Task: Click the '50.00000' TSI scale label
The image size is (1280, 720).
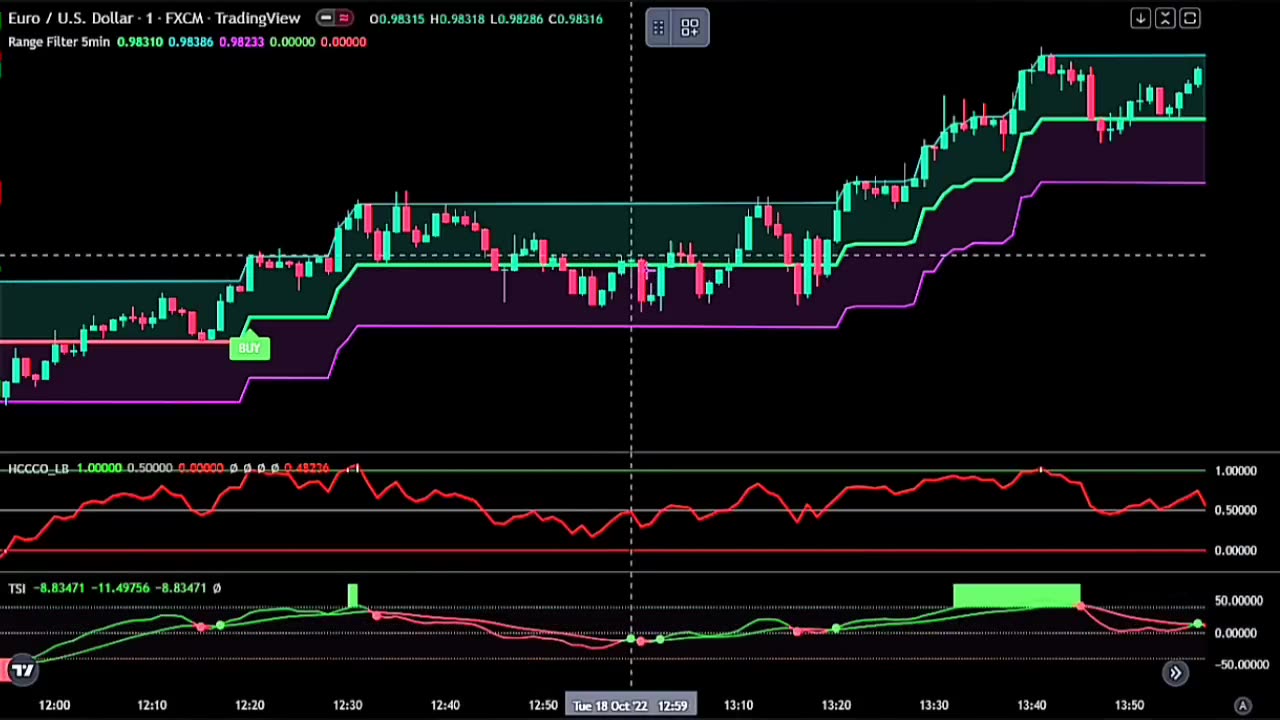Action: [1237, 601]
